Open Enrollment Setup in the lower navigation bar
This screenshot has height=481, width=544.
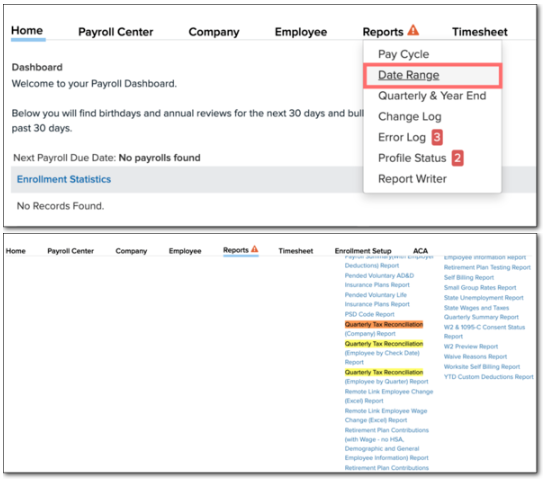(363, 251)
